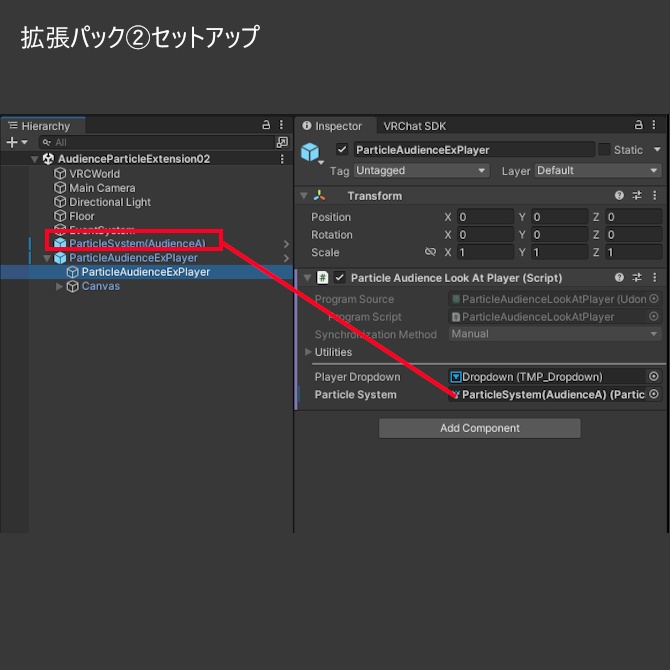Open the script component kebab menu

click(655, 277)
